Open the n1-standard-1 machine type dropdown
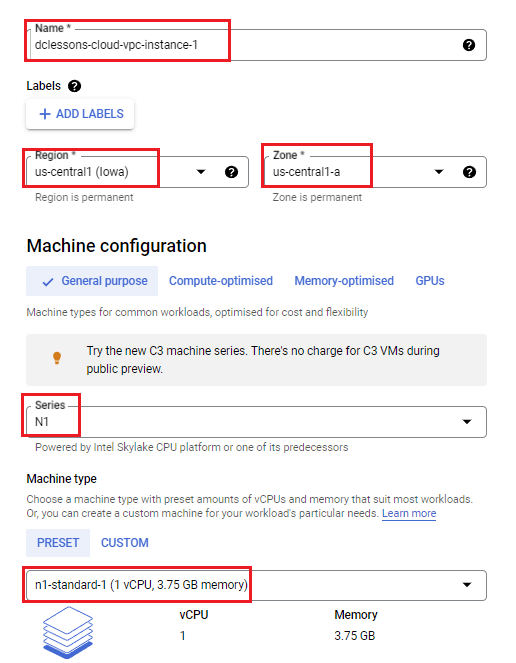This screenshot has height=663, width=516. 256,585
